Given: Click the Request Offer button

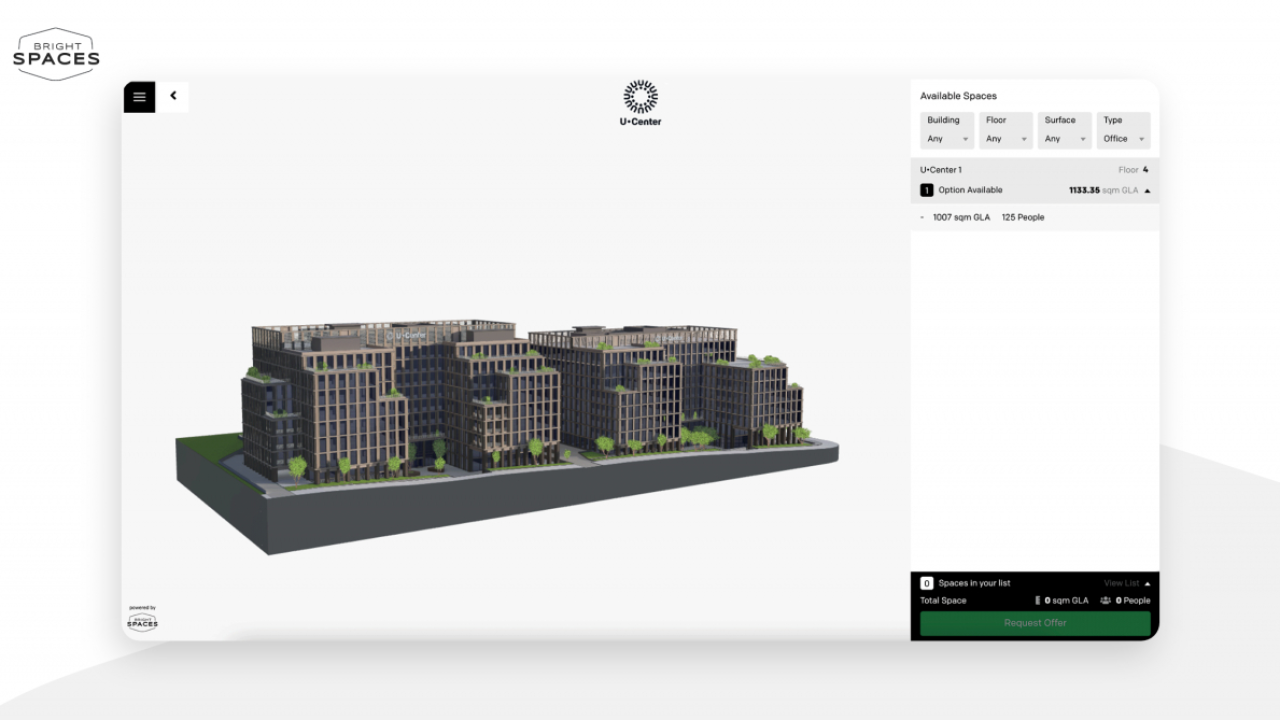Looking at the screenshot, I should click(1035, 623).
